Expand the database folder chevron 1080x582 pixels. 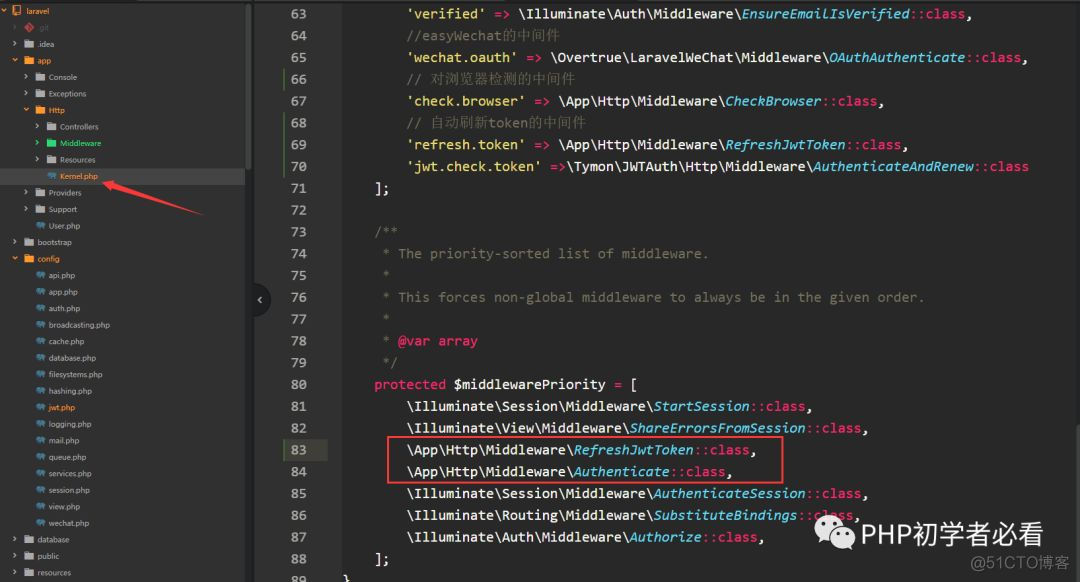coord(15,539)
